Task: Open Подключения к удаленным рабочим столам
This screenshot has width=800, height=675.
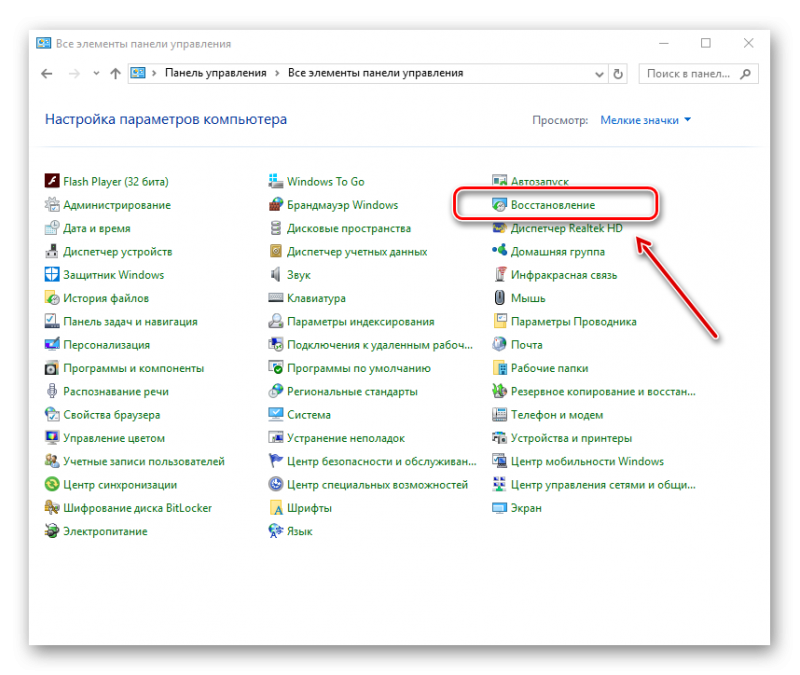Action: point(380,345)
